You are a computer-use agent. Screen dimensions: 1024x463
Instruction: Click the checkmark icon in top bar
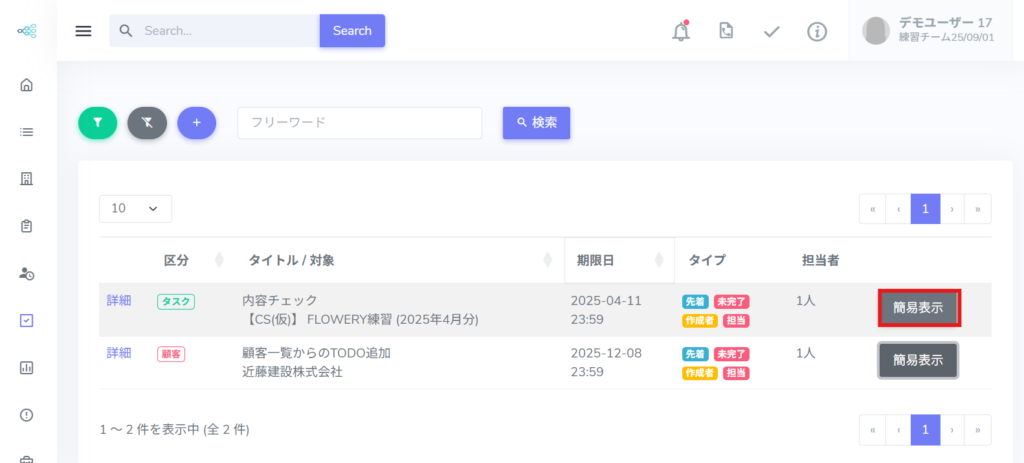click(771, 31)
